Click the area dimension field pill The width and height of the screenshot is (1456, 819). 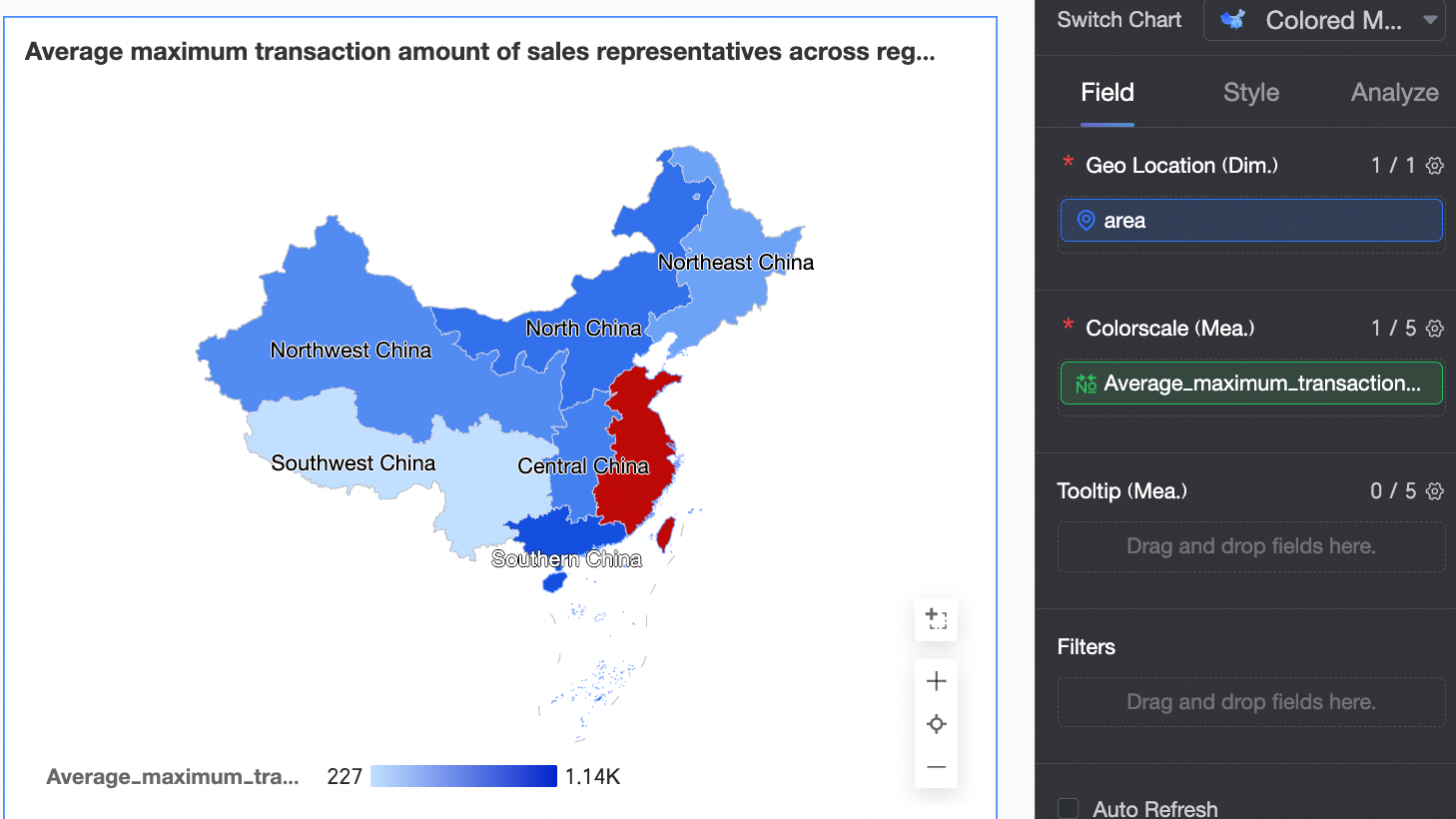coord(1250,221)
